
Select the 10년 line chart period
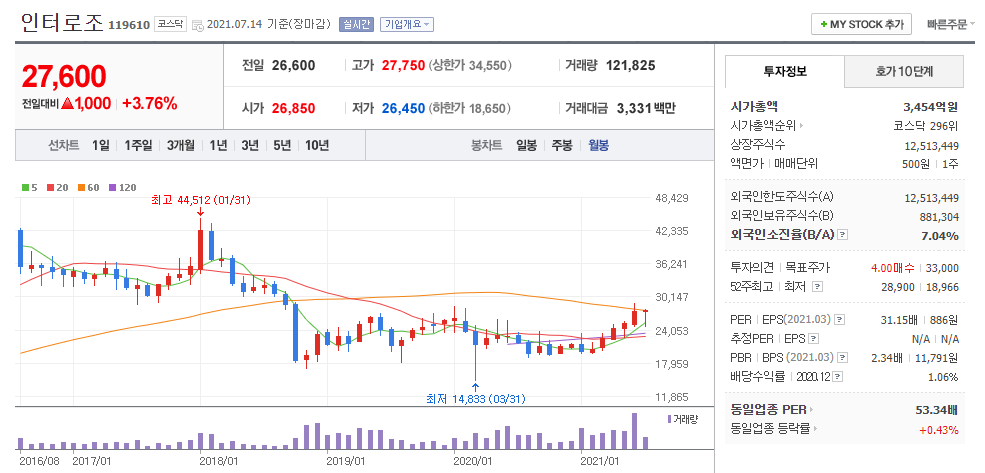click(x=317, y=146)
